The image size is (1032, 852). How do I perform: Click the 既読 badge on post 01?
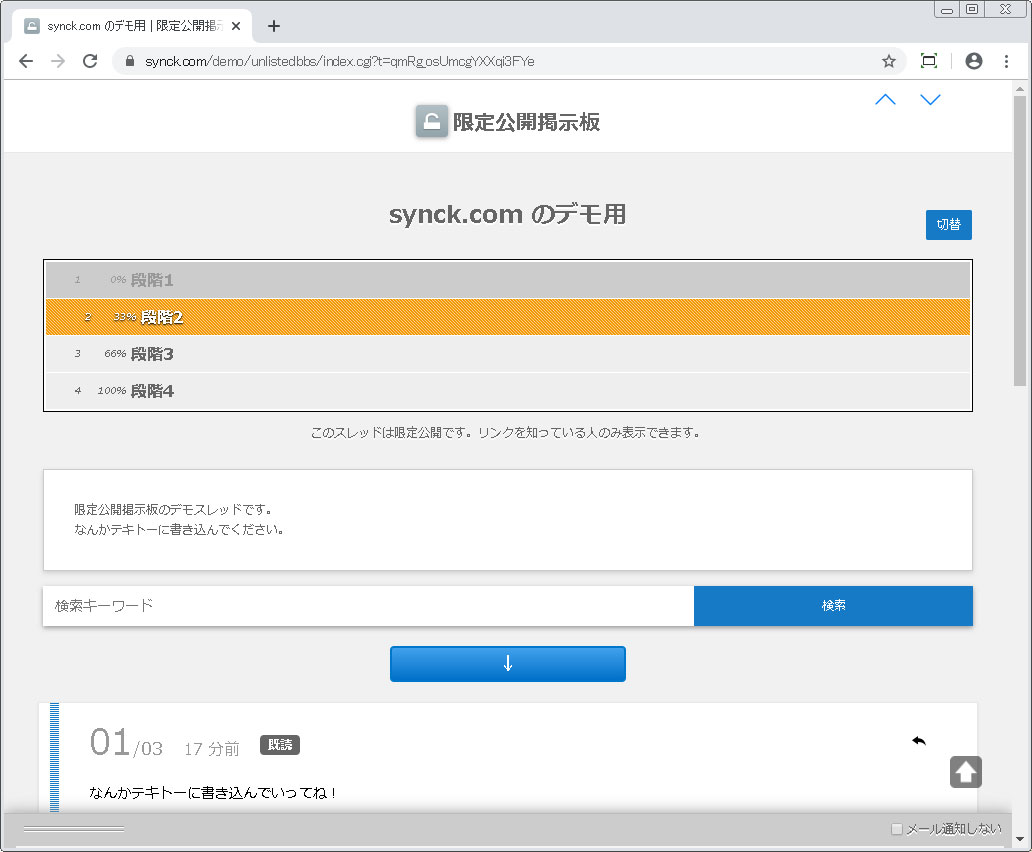click(280, 745)
